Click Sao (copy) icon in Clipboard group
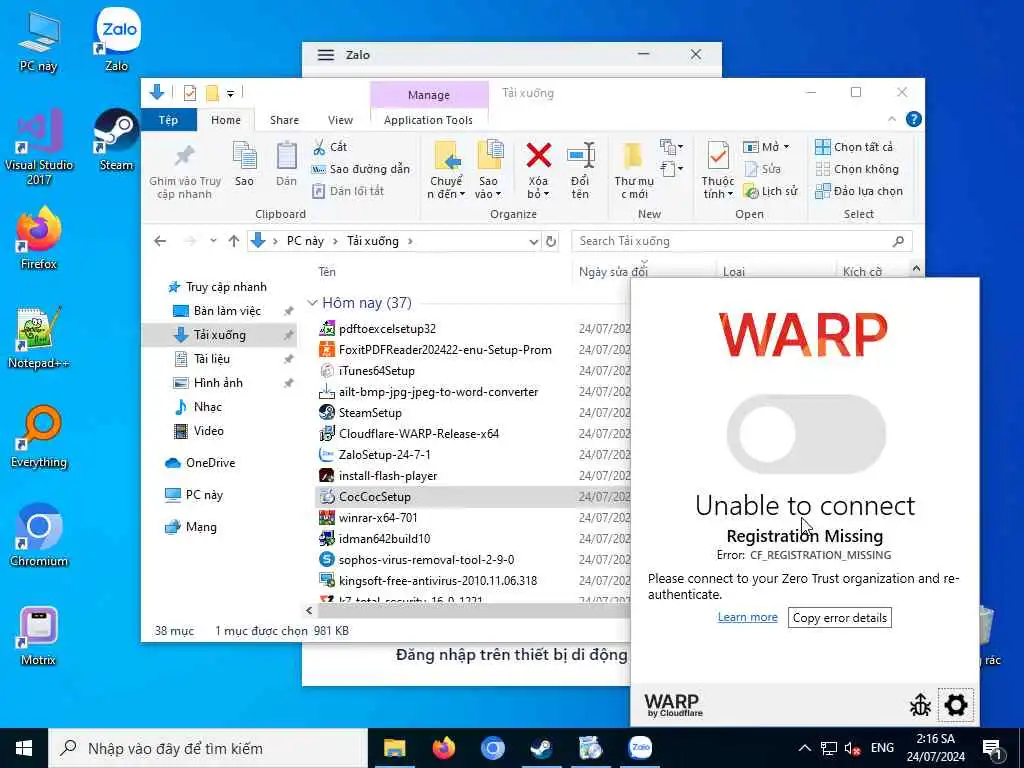 [x=244, y=164]
